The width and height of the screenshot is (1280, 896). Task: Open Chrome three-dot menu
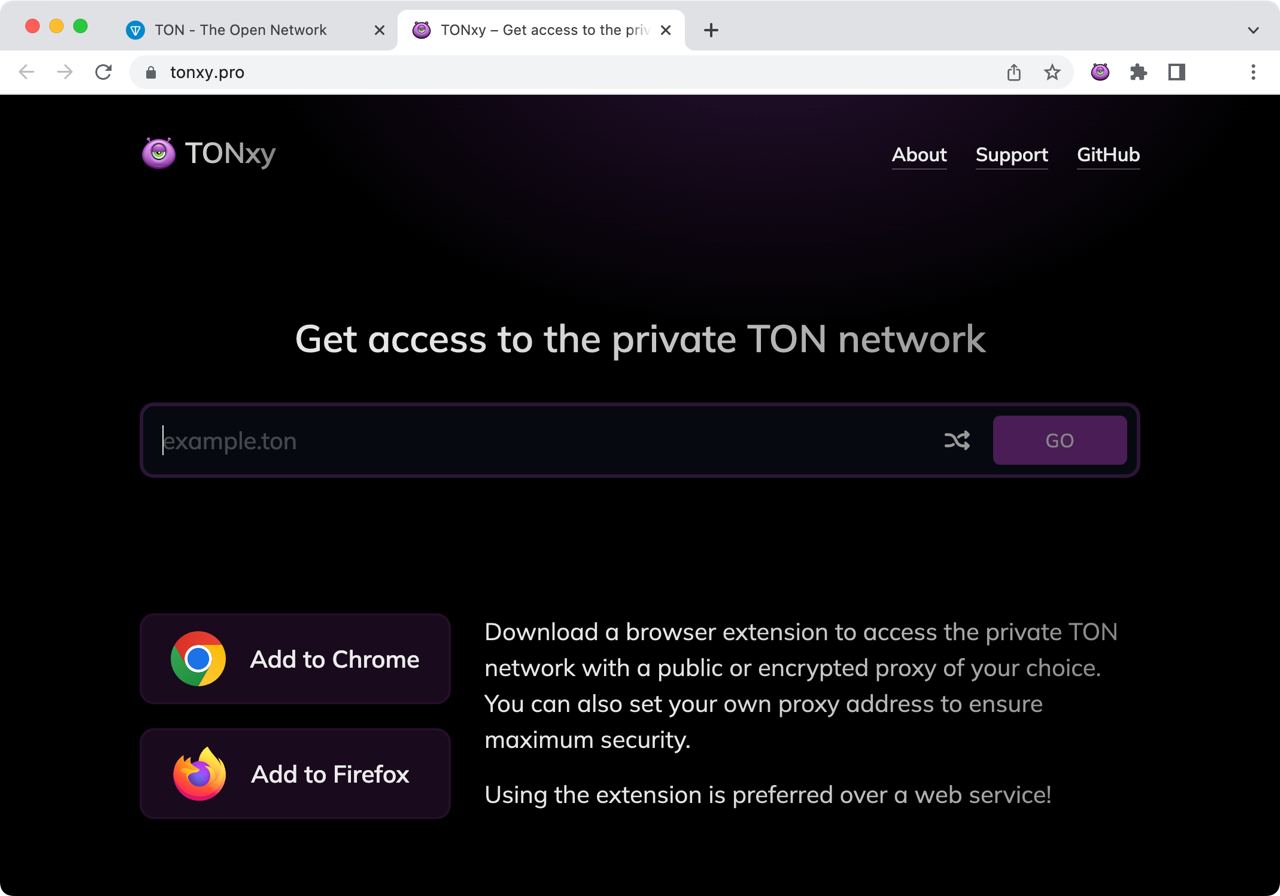(1253, 72)
